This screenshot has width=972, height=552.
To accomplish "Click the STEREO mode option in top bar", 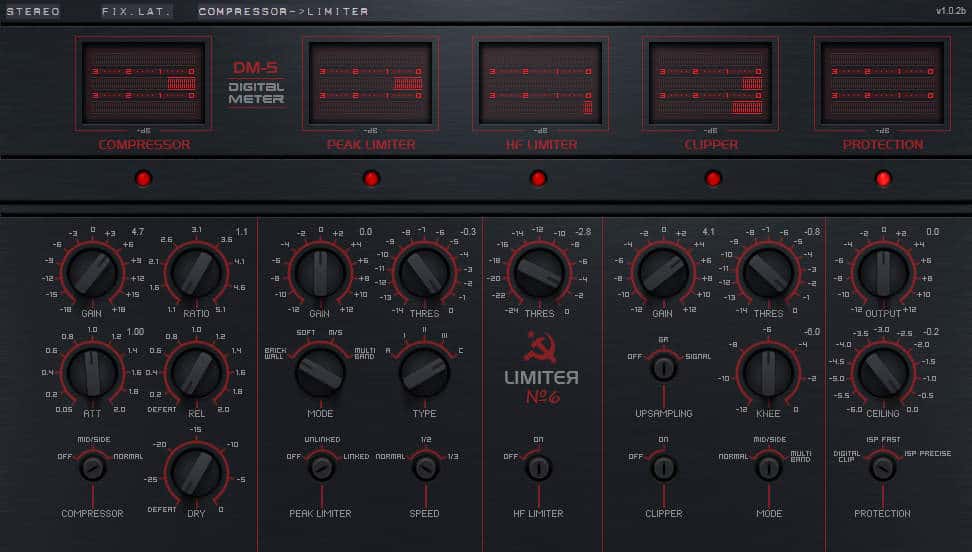I will point(33,11).
